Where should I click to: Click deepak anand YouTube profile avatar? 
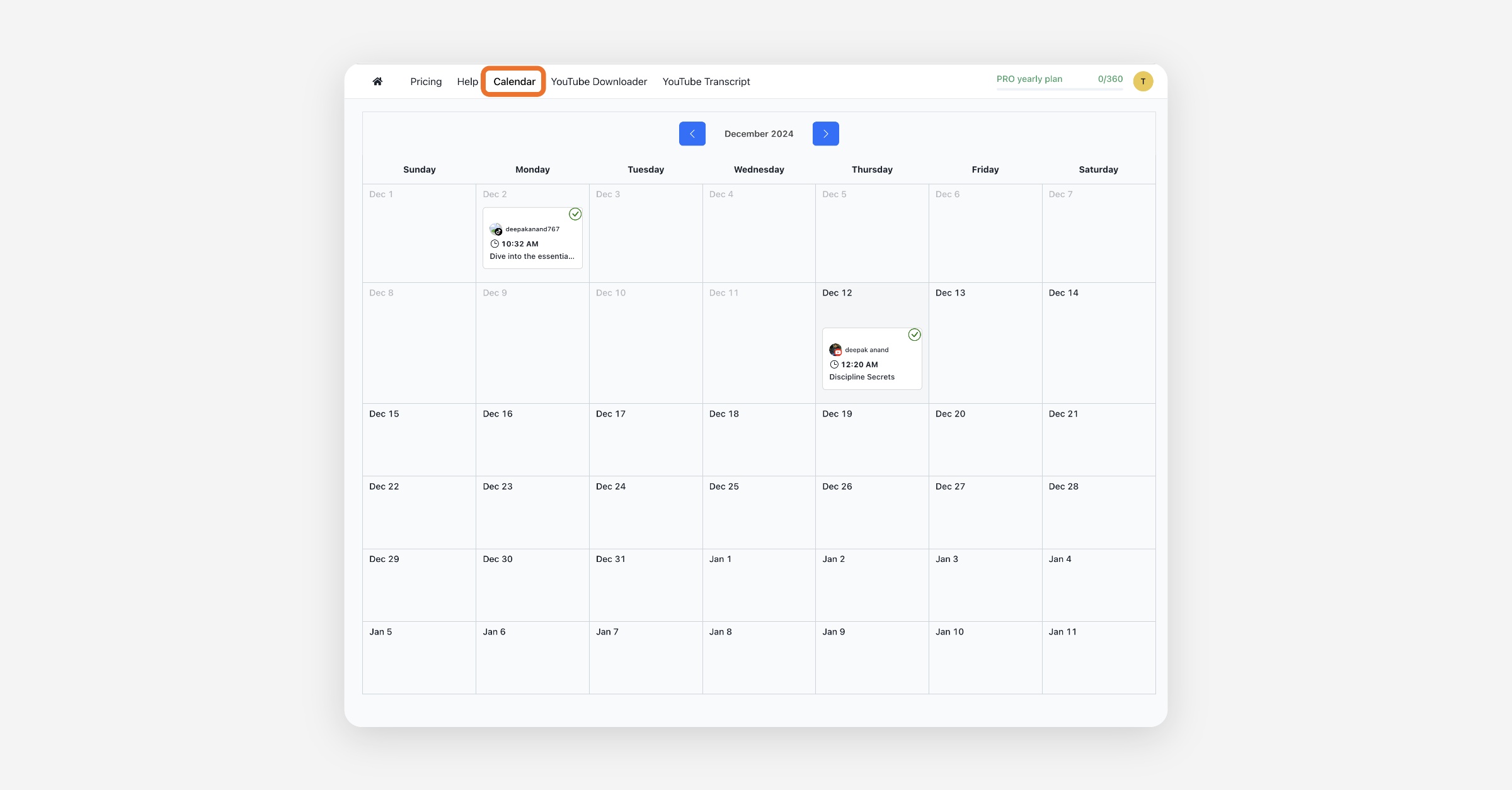[x=835, y=350]
